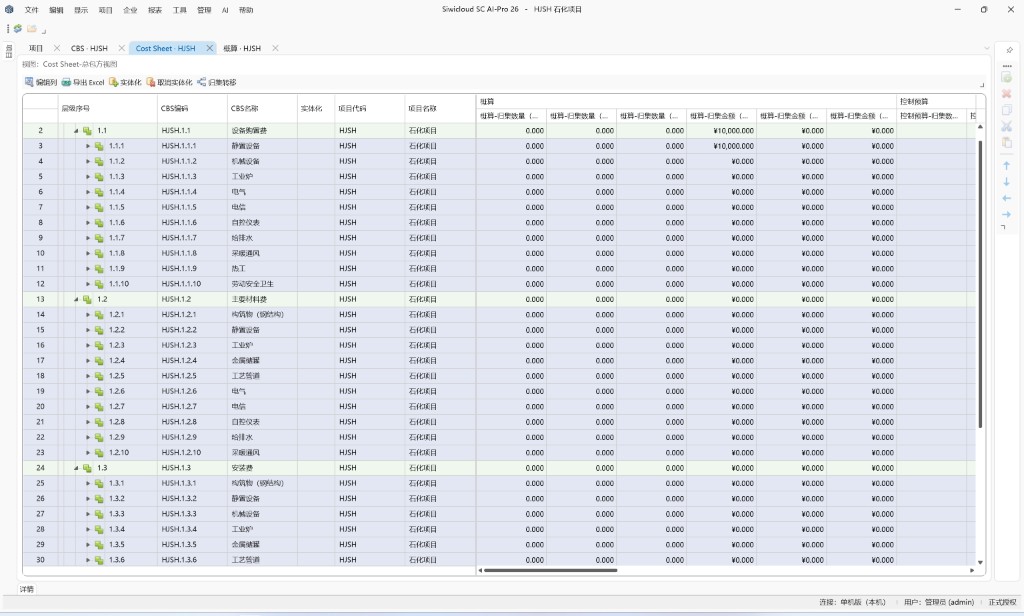The image size is (1024, 616).
Task: Click the CBS名称 column header
Action: click(x=262, y=108)
